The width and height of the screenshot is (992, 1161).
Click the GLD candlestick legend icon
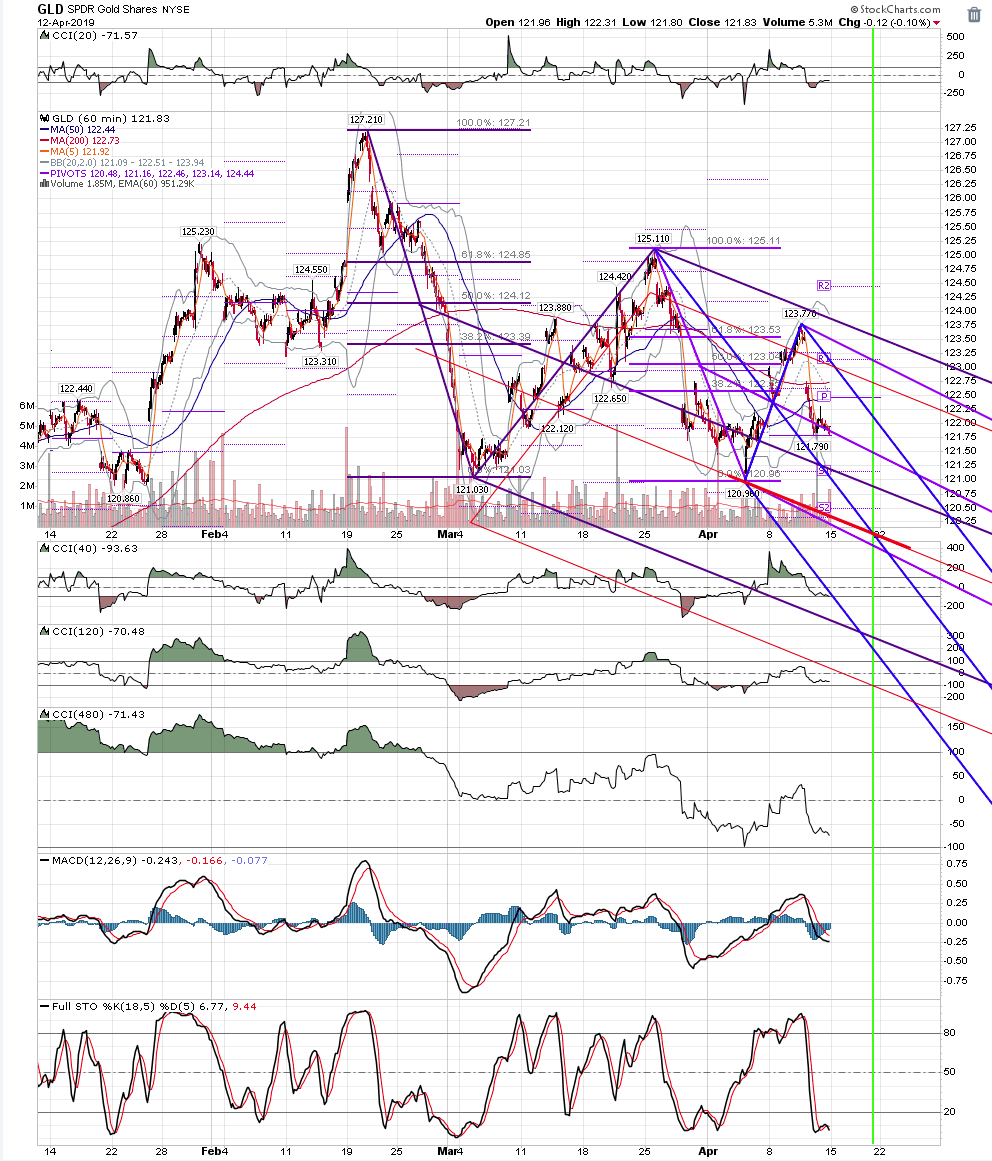[44, 118]
